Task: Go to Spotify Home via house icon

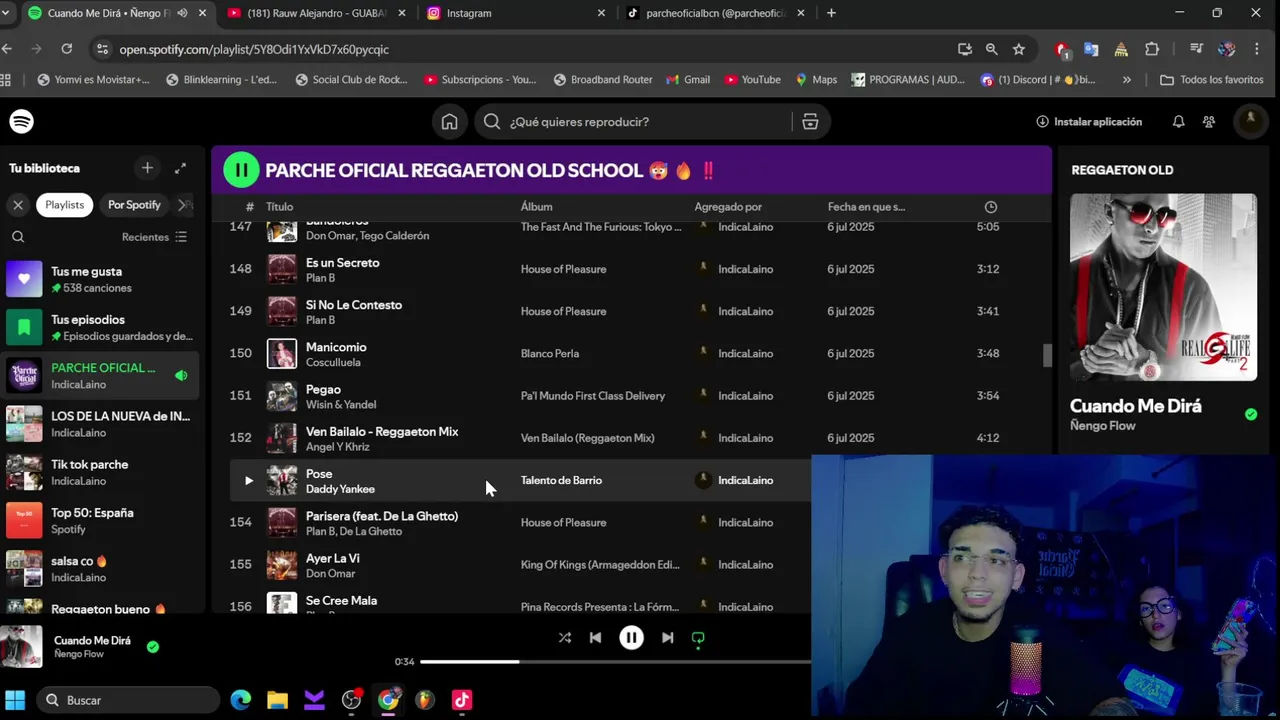Action: 449,121
